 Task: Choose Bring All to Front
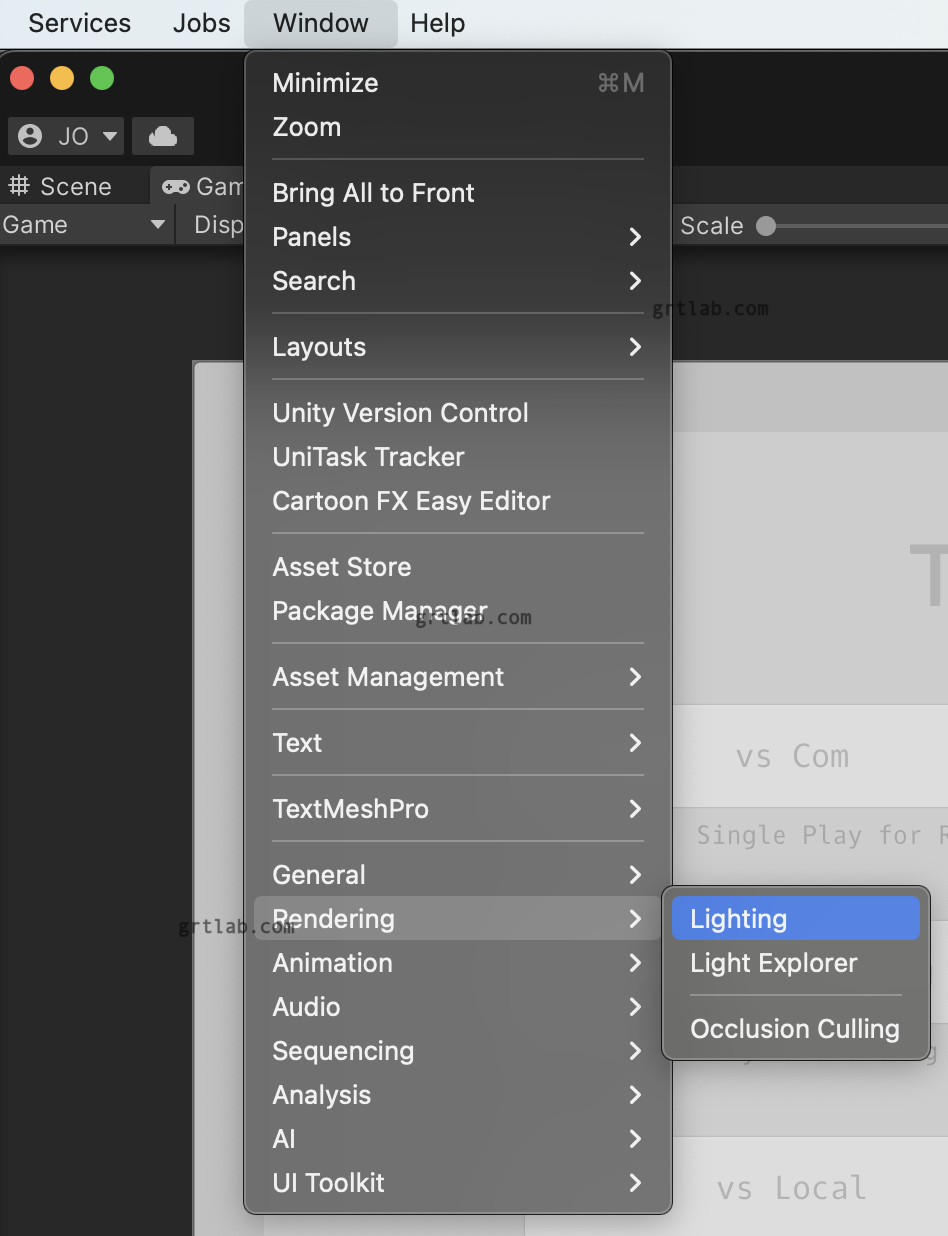click(373, 193)
